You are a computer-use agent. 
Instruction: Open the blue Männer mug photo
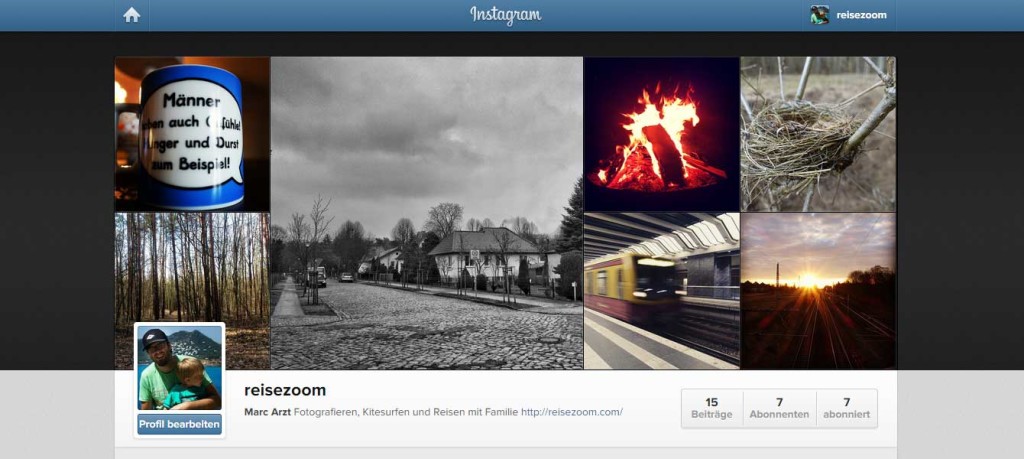point(193,134)
